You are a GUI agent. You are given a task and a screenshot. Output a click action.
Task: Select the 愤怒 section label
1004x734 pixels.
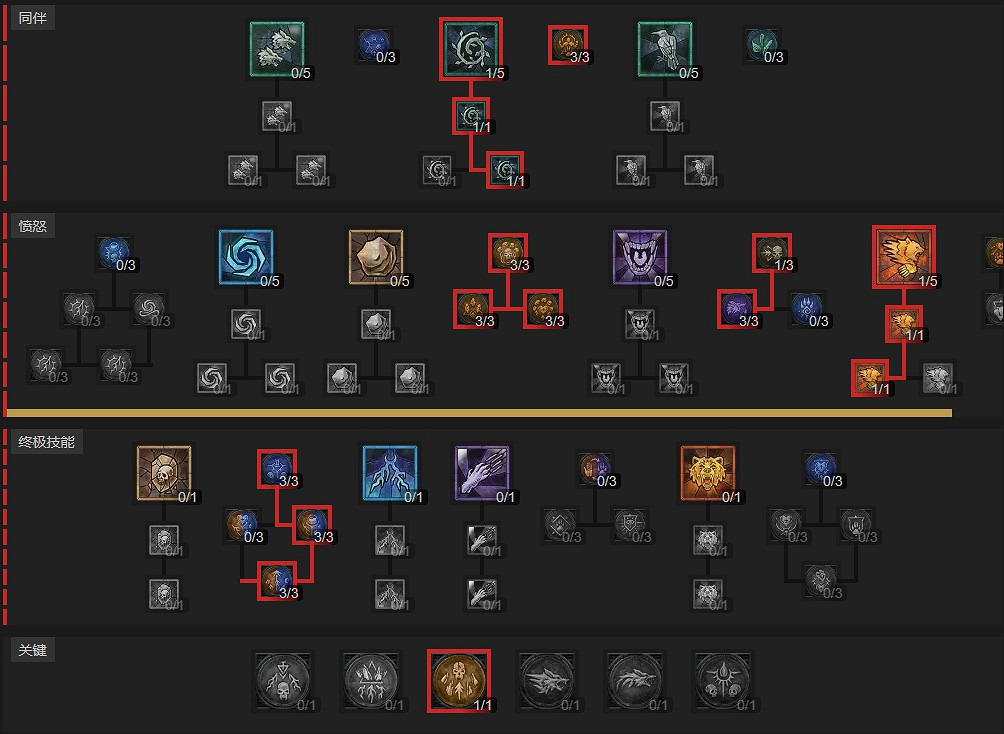33,226
